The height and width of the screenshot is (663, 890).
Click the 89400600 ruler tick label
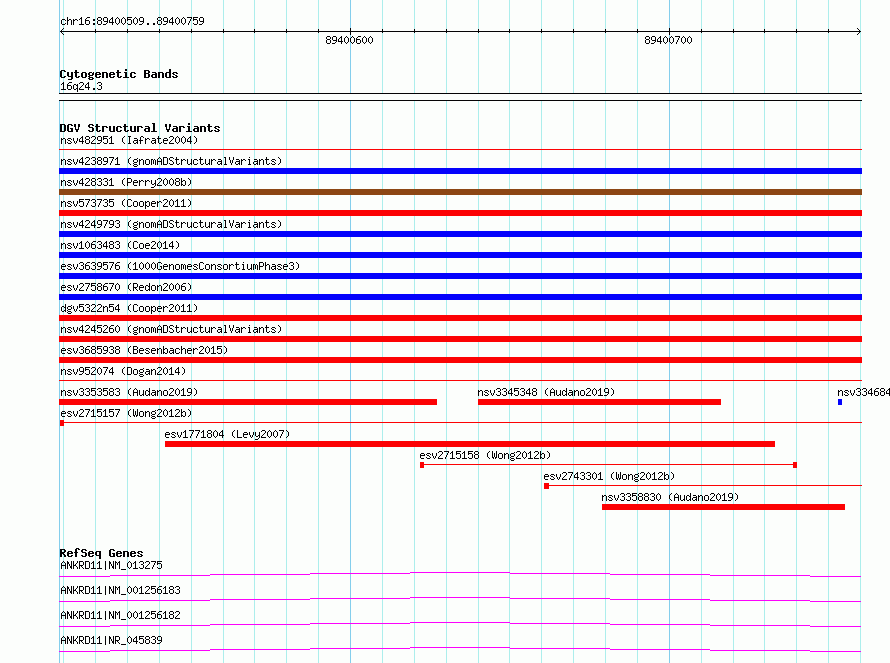click(349, 40)
